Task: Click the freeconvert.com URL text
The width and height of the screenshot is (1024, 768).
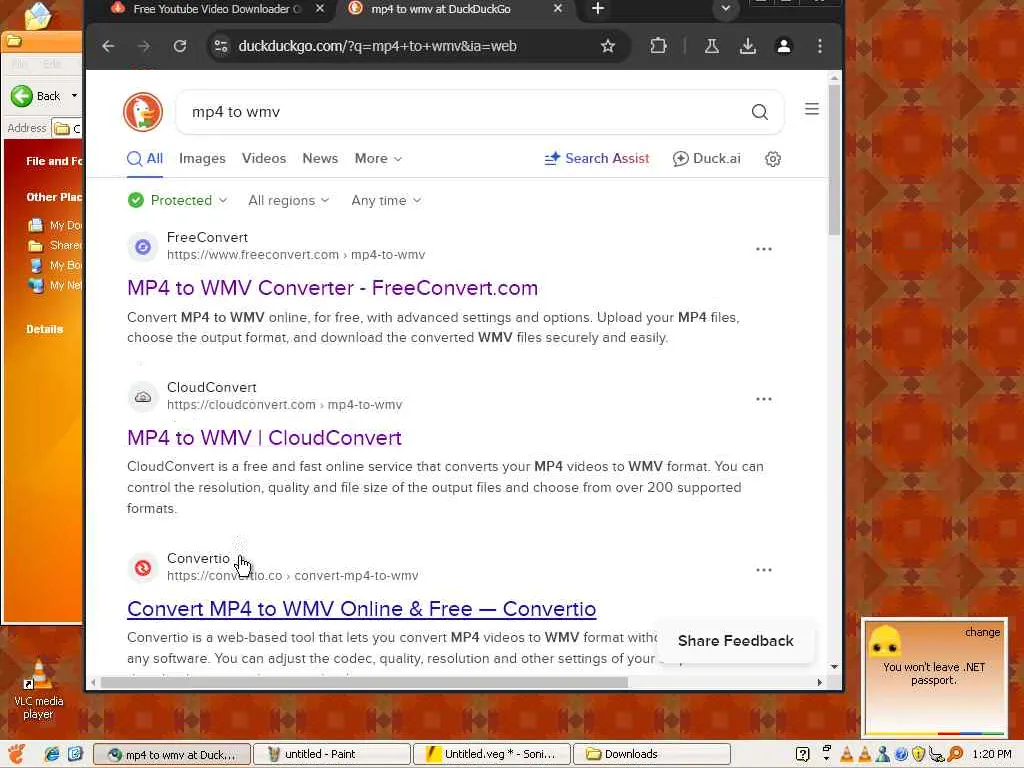Action: coord(296,255)
